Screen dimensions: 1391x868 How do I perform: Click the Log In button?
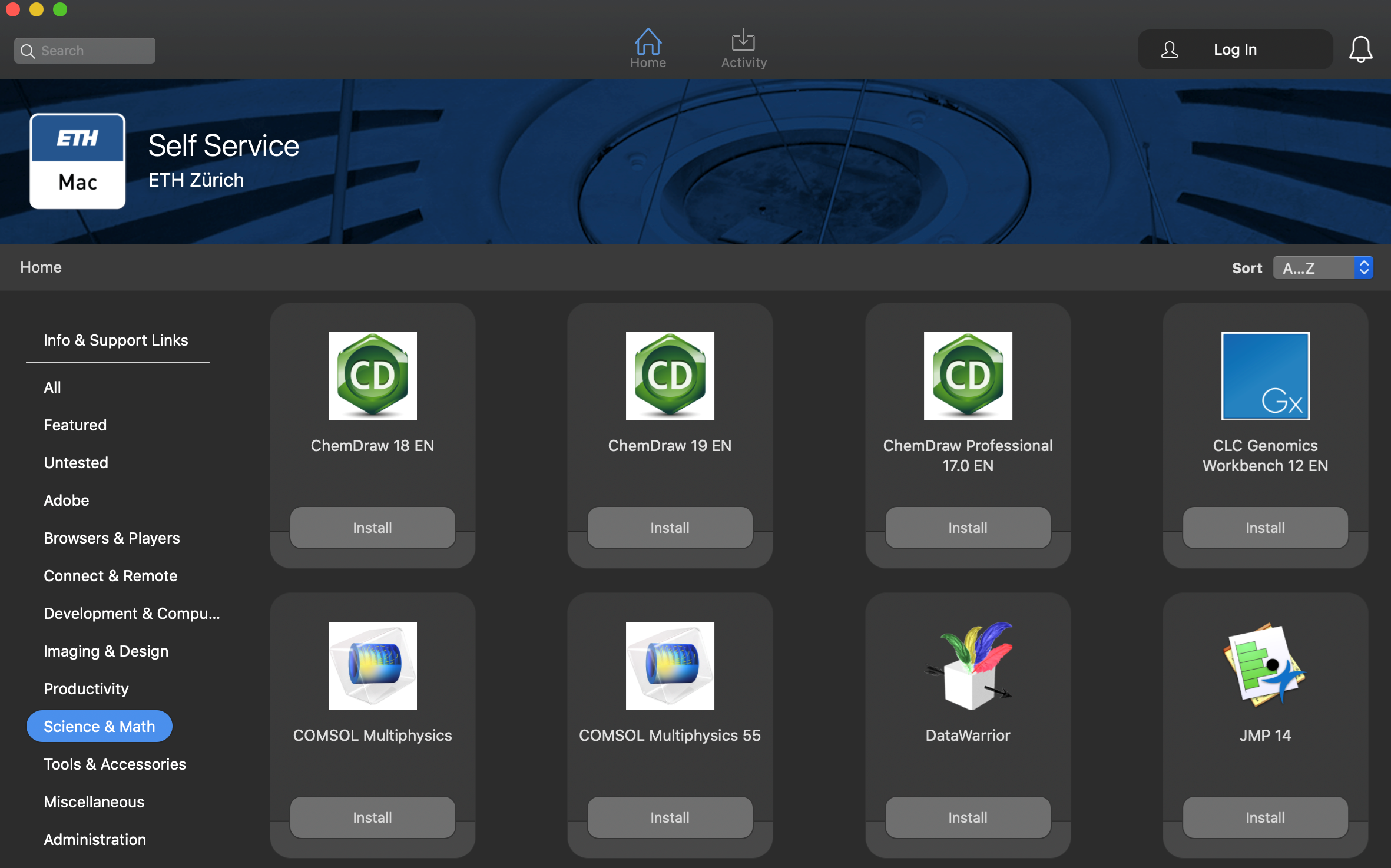1236,49
